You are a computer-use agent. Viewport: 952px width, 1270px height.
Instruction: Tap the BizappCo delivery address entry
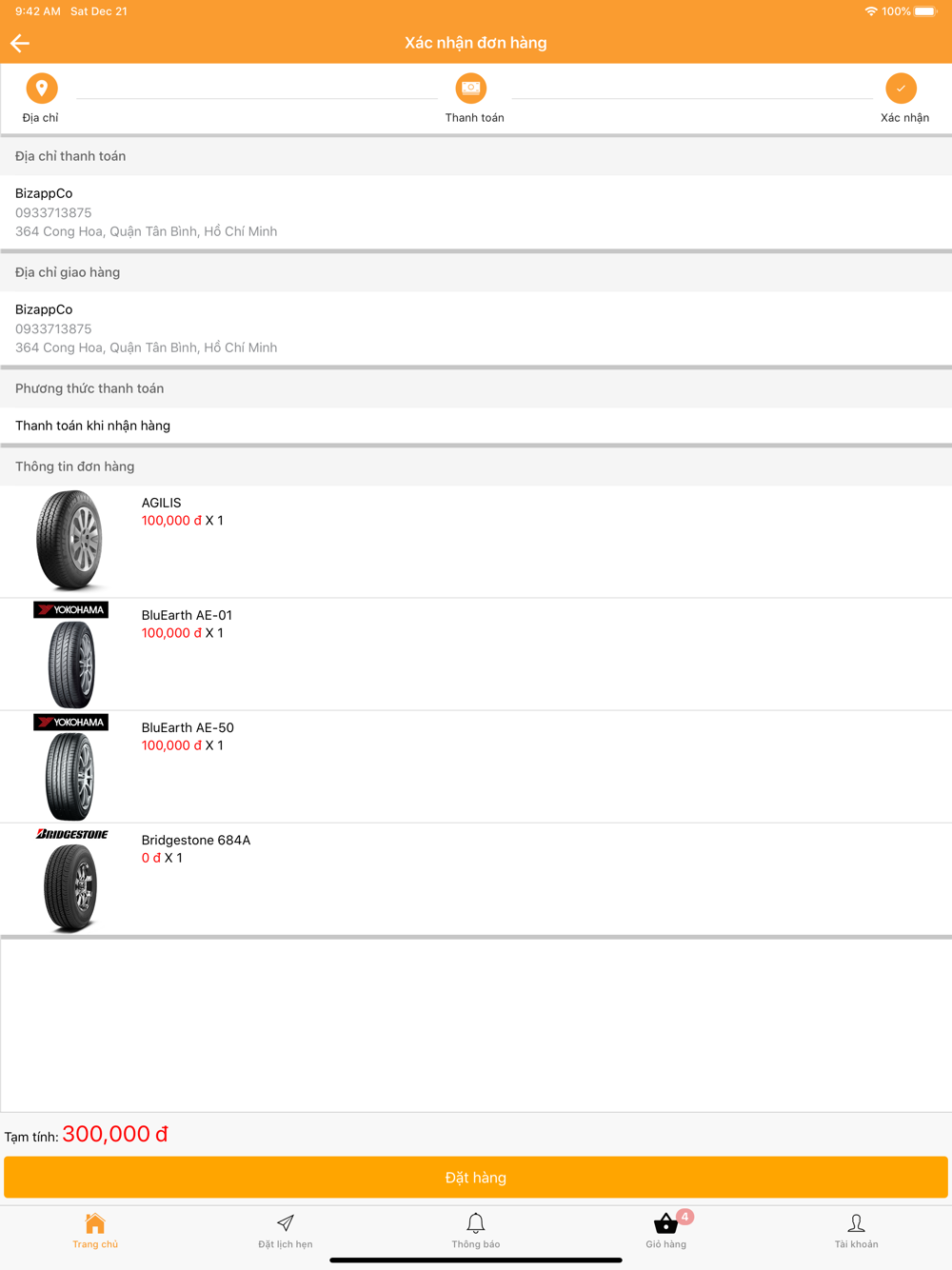tap(476, 328)
